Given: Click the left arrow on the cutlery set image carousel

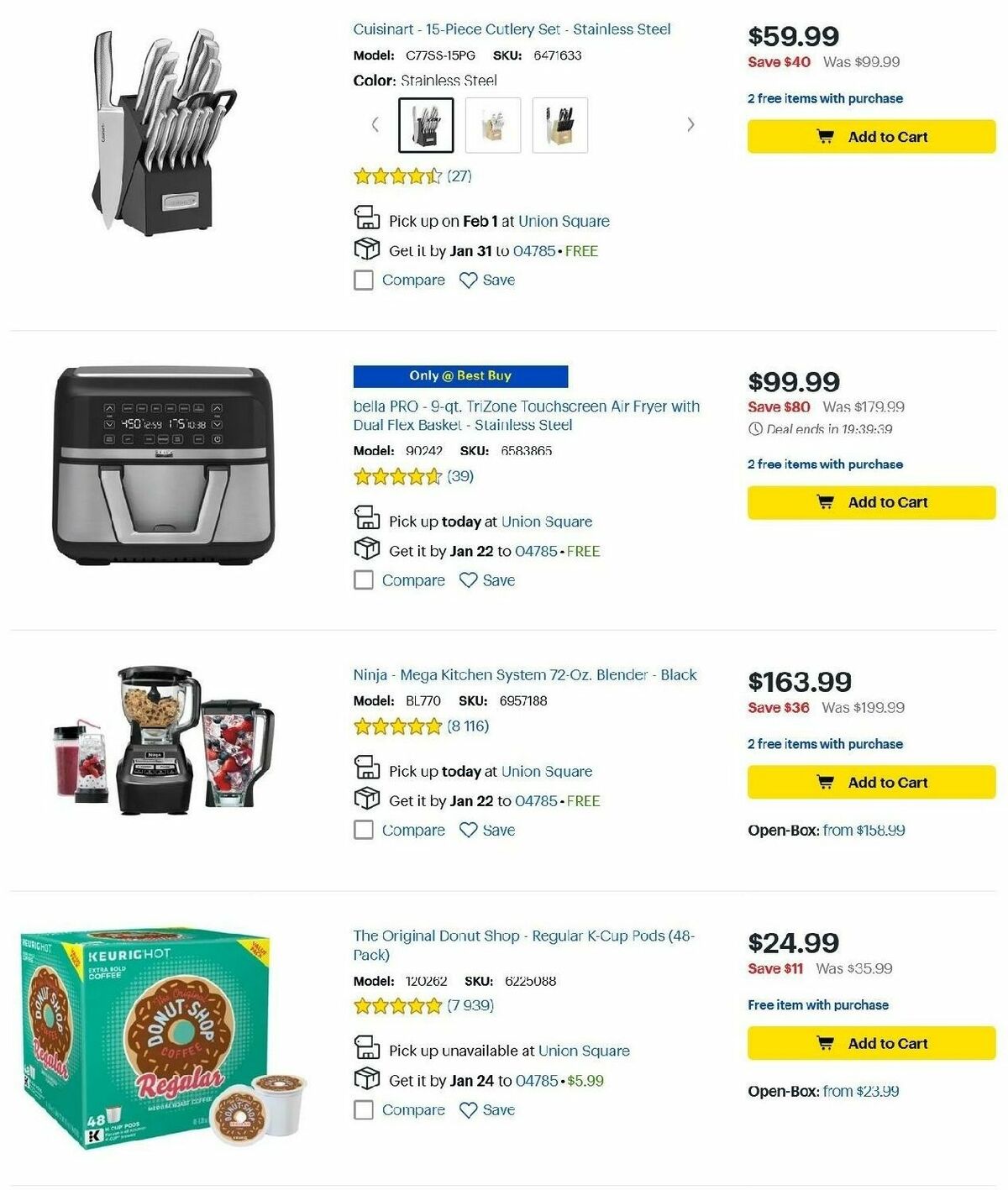Looking at the screenshot, I should point(375,123).
